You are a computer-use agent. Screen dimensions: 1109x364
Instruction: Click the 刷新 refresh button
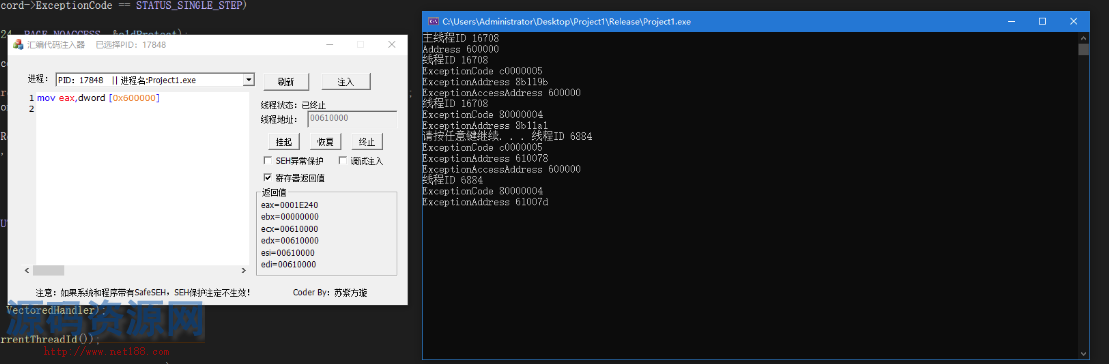coord(286,81)
